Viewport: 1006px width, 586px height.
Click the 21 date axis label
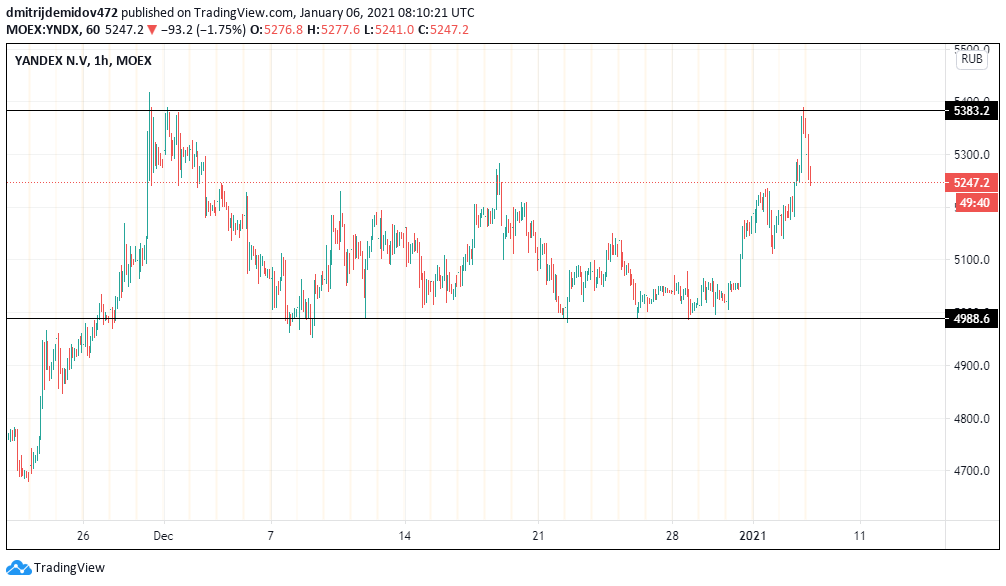538,535
